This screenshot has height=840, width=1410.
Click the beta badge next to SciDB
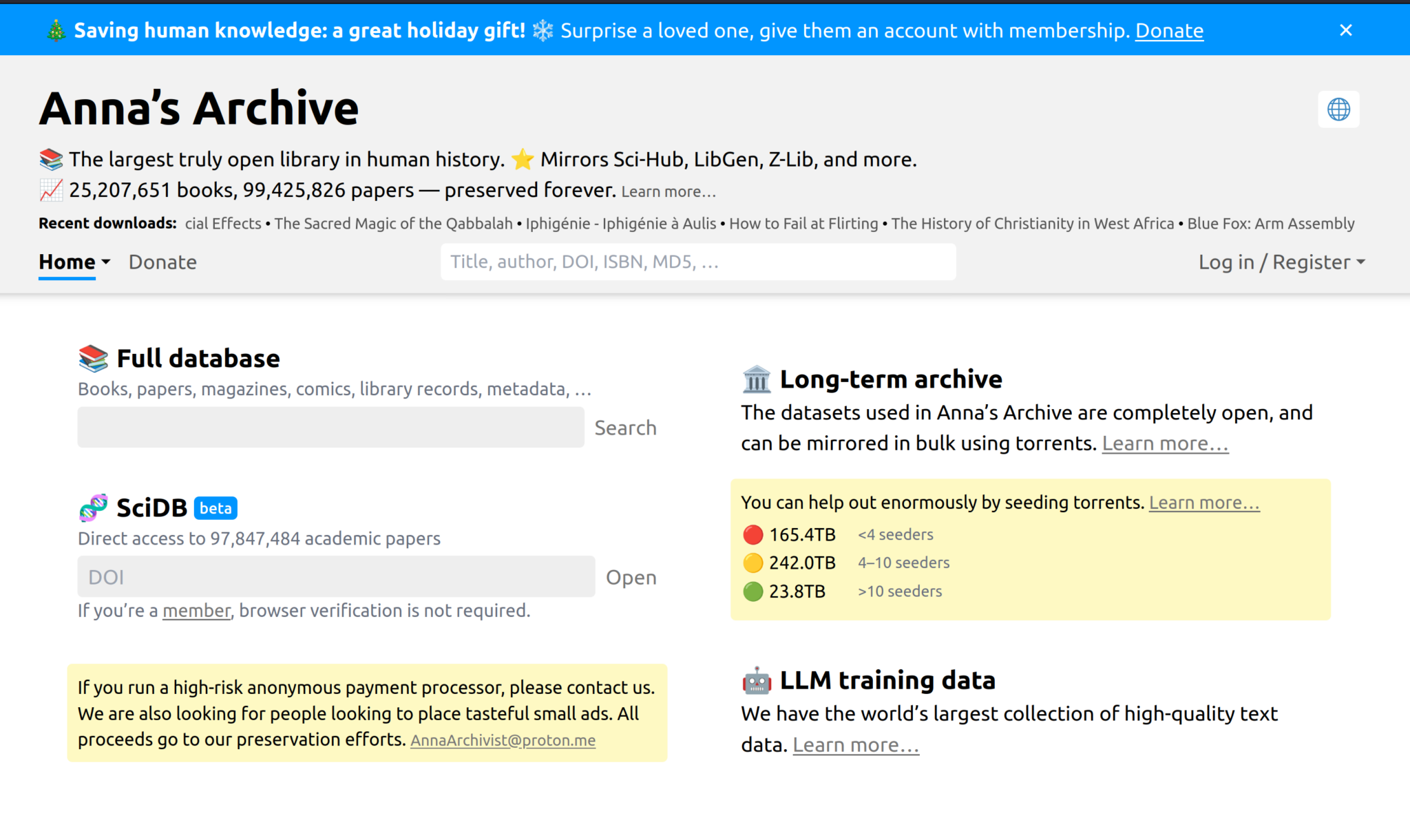(x=215, y=507)
